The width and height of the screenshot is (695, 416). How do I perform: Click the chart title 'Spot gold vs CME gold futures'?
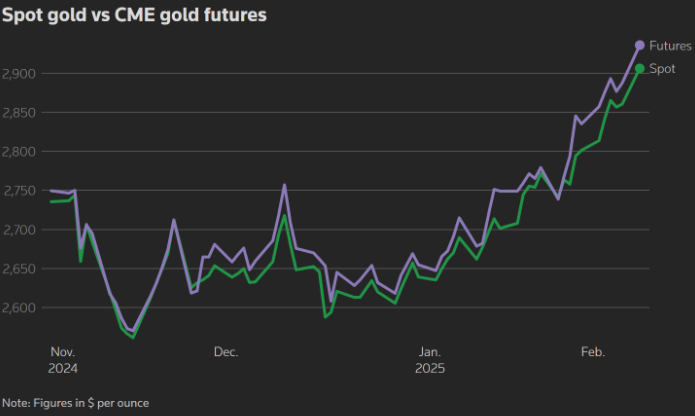click(134, 17)
